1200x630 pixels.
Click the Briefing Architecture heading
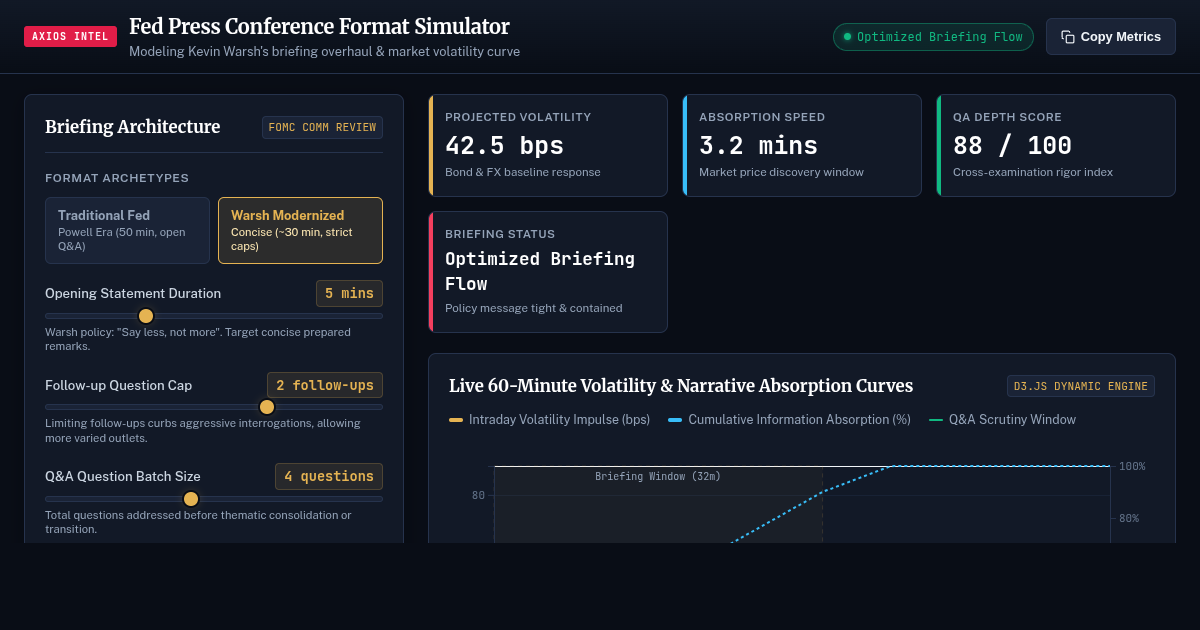[133, 127]
